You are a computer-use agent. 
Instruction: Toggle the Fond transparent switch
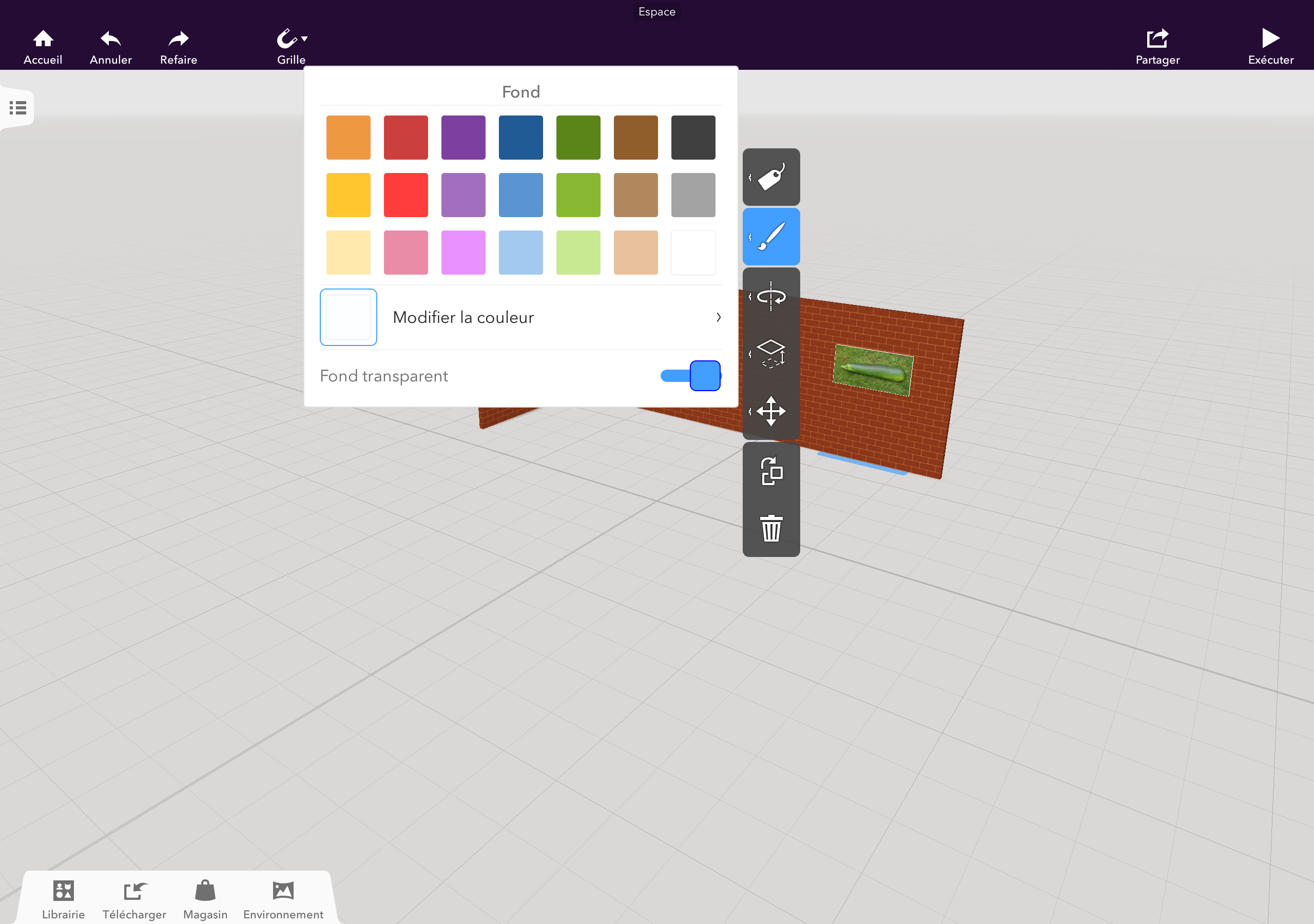pyautogui.click(x=691, y=376)
